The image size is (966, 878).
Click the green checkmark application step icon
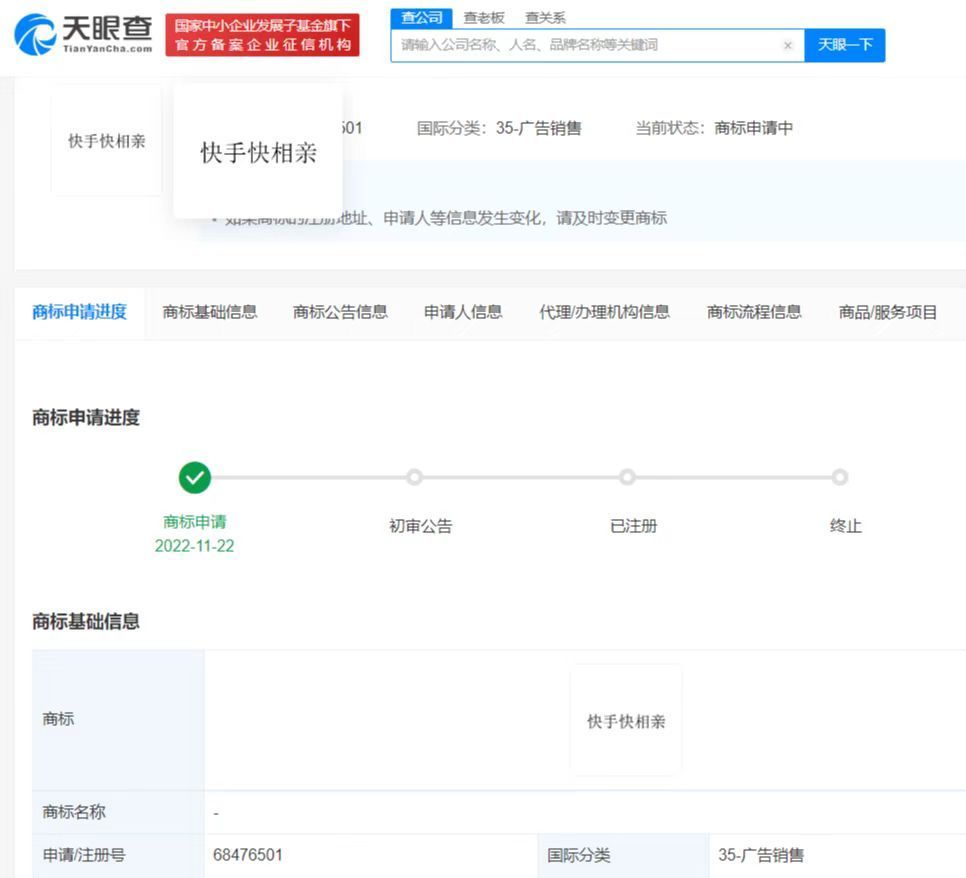point(195,478)
